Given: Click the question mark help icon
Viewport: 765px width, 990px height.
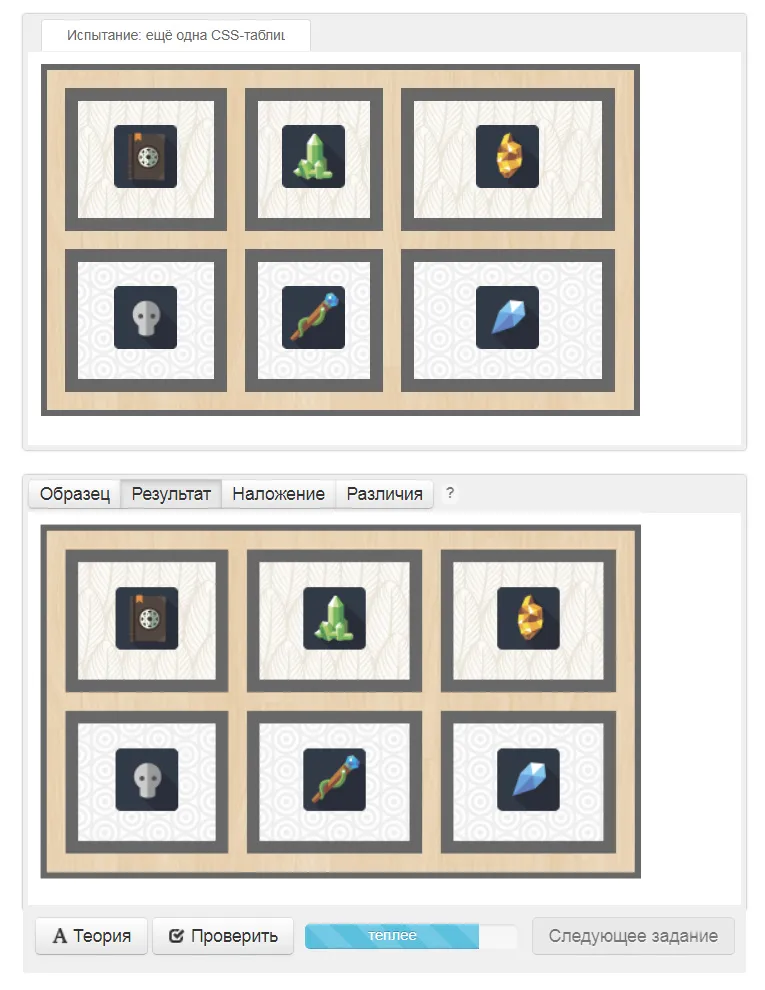Looking at the screenshot, I should tap(450, 493).
